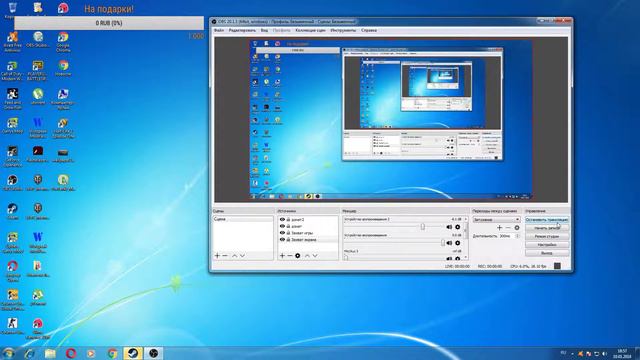Click the taskbar clock
Viewport: 640px width, 360px height.
pos(622,353)
